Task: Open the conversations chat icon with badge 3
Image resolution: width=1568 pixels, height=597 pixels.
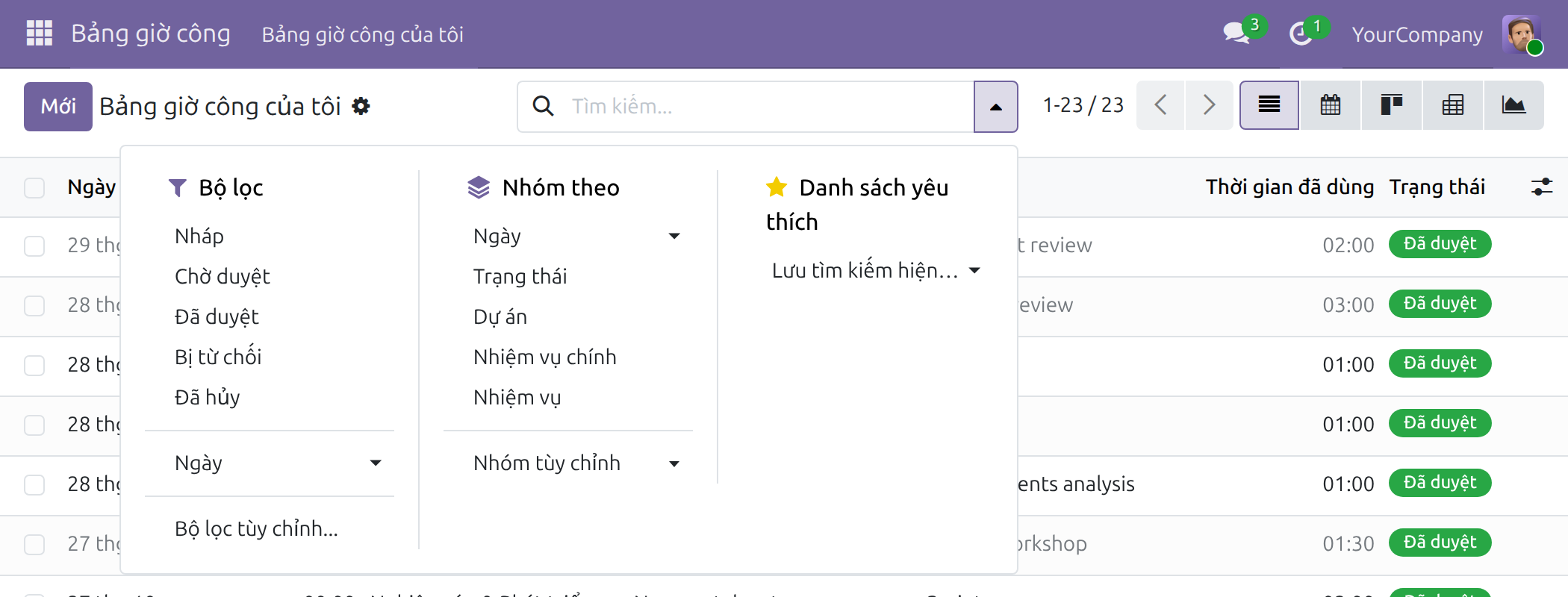Action: 1236,34
